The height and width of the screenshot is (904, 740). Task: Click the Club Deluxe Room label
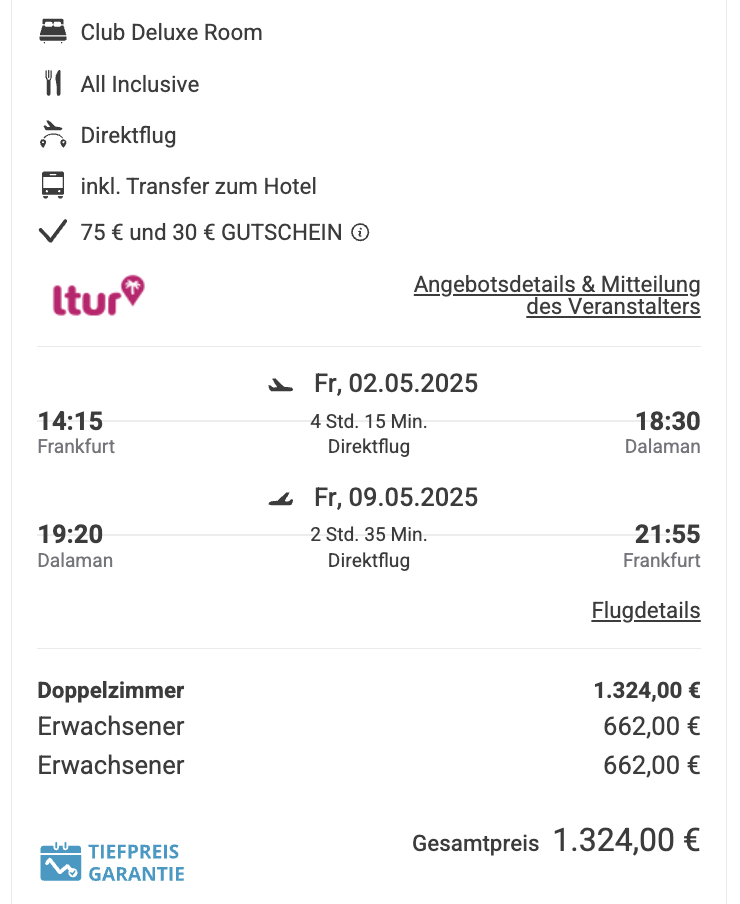[171, 32]
